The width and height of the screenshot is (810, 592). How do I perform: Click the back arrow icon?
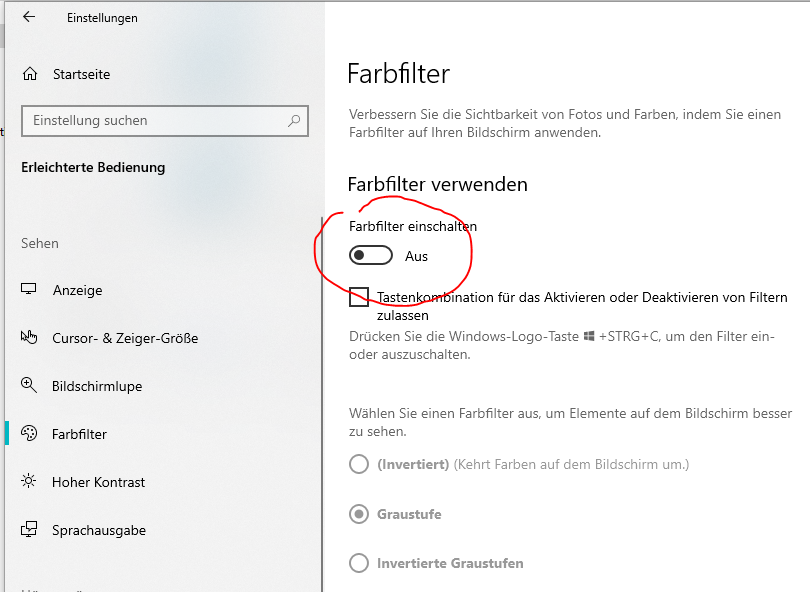[29, 17]
